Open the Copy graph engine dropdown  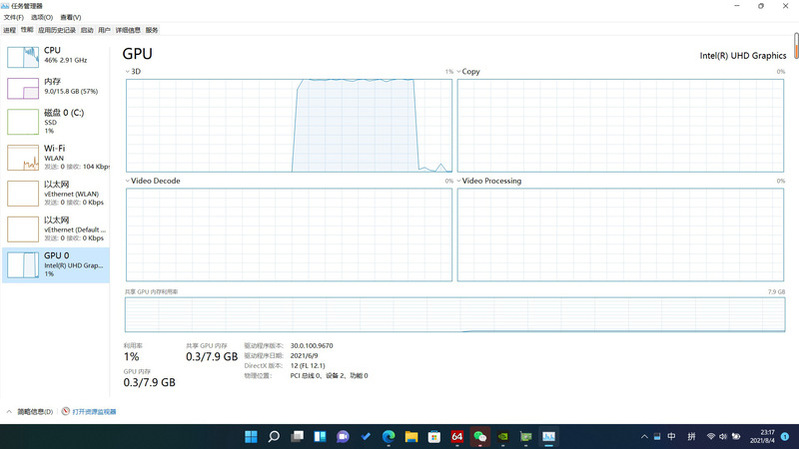coord(469,71)
